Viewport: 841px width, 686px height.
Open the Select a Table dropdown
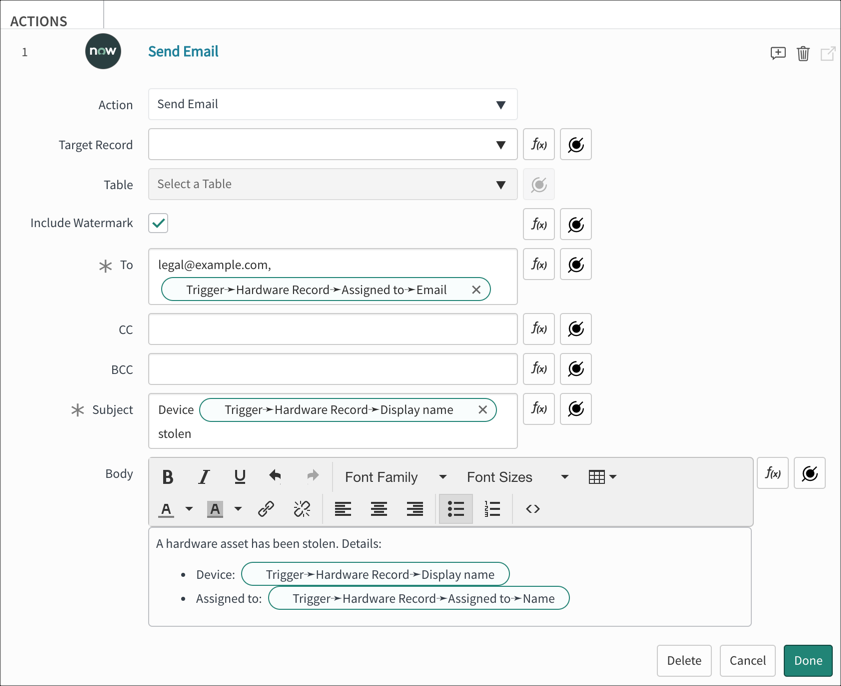(330, 184)
